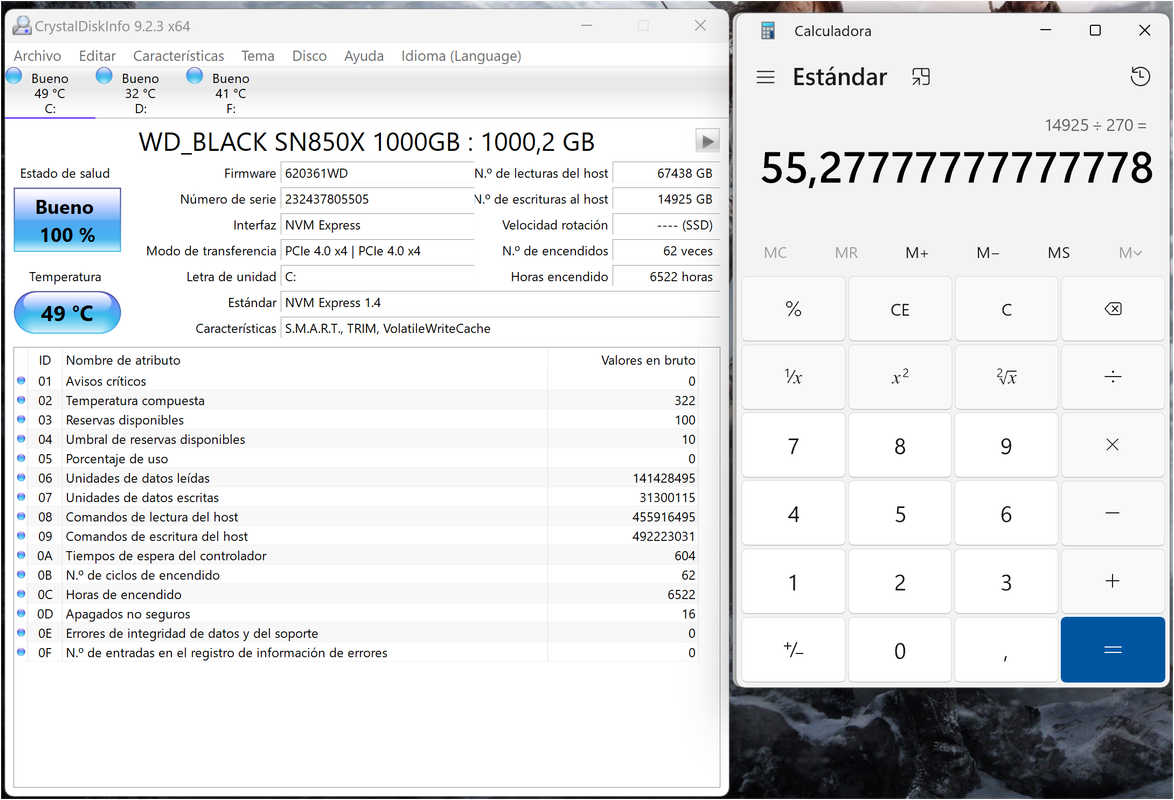1174x800 pixels.
Task: Select drive F: Bueno 41 °C
Action: [x=231, y=93]
